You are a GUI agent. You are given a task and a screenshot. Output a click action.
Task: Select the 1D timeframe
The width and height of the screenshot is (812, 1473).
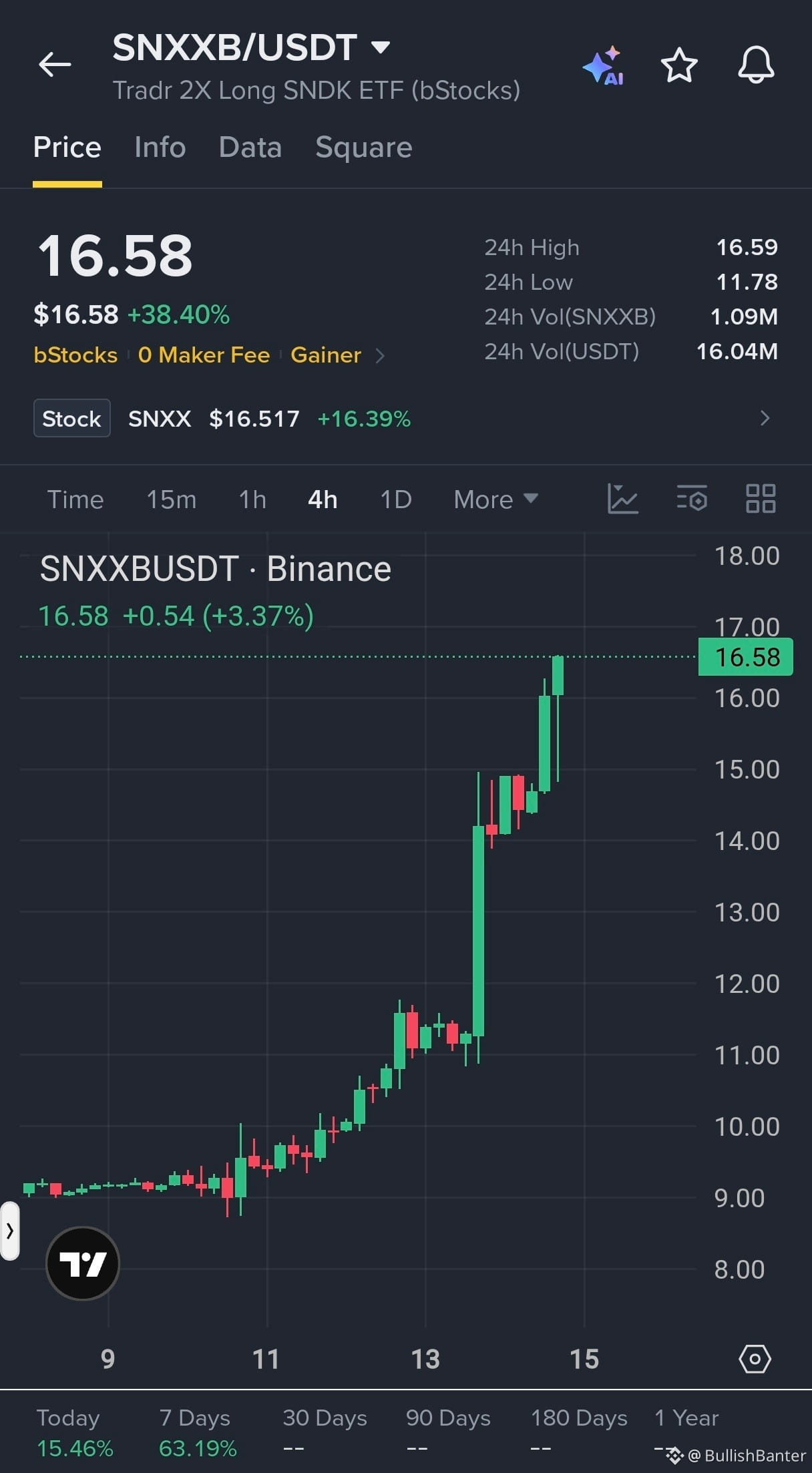click(395, 499)
